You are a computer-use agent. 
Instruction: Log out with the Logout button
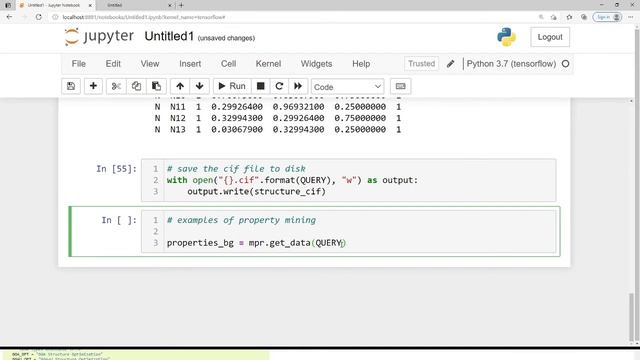[550, 37]
